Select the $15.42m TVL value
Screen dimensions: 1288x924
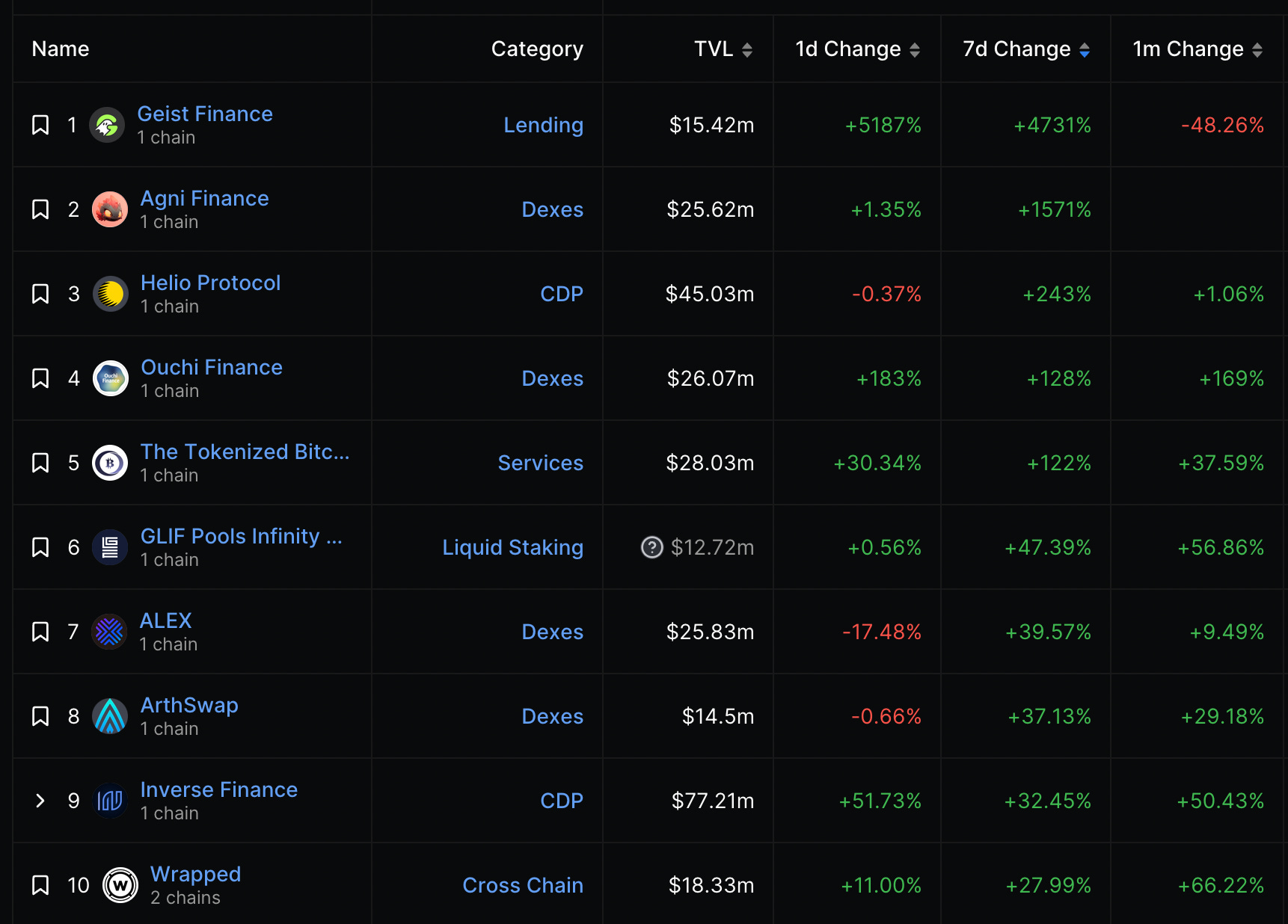pyautogui.click(x=711, y=125)
